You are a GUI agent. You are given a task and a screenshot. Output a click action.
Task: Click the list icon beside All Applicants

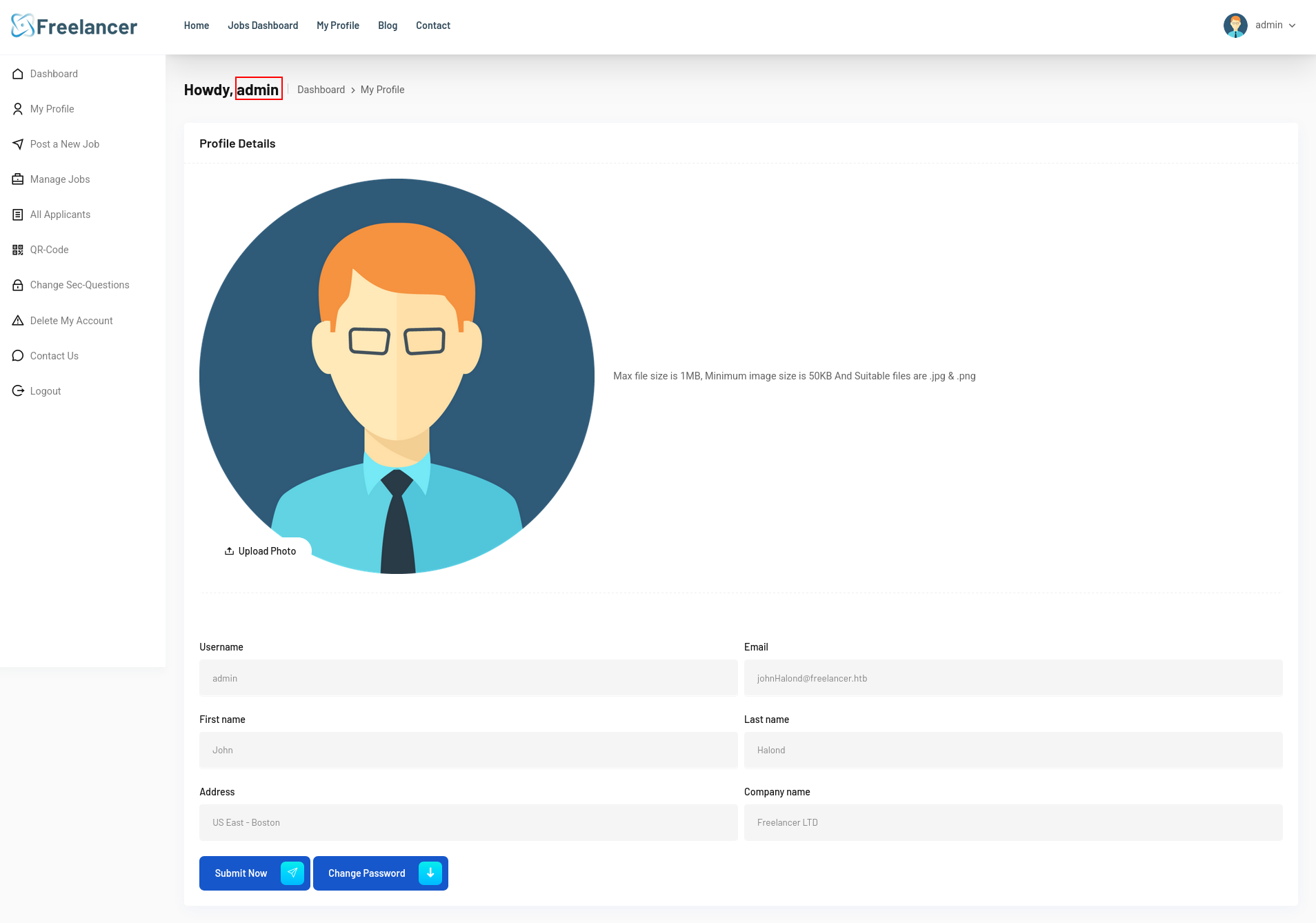(x=18, y=215)
